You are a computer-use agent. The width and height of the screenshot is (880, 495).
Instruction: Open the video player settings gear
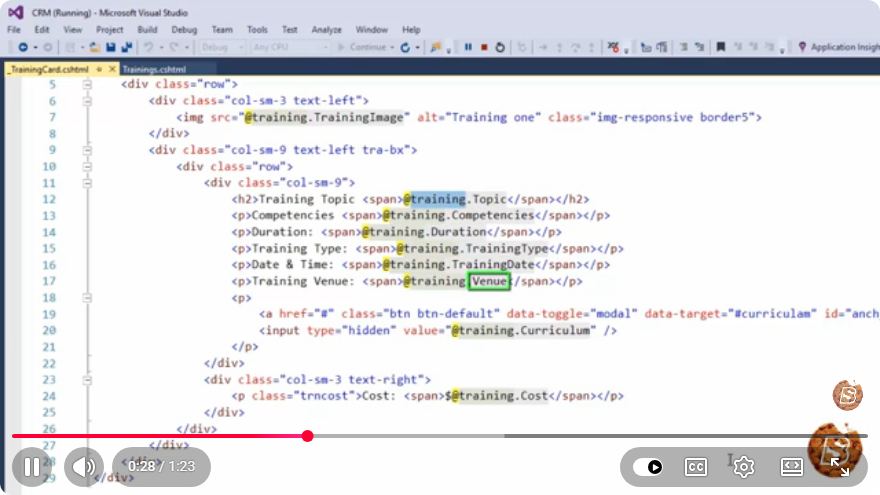pos(744,467)
